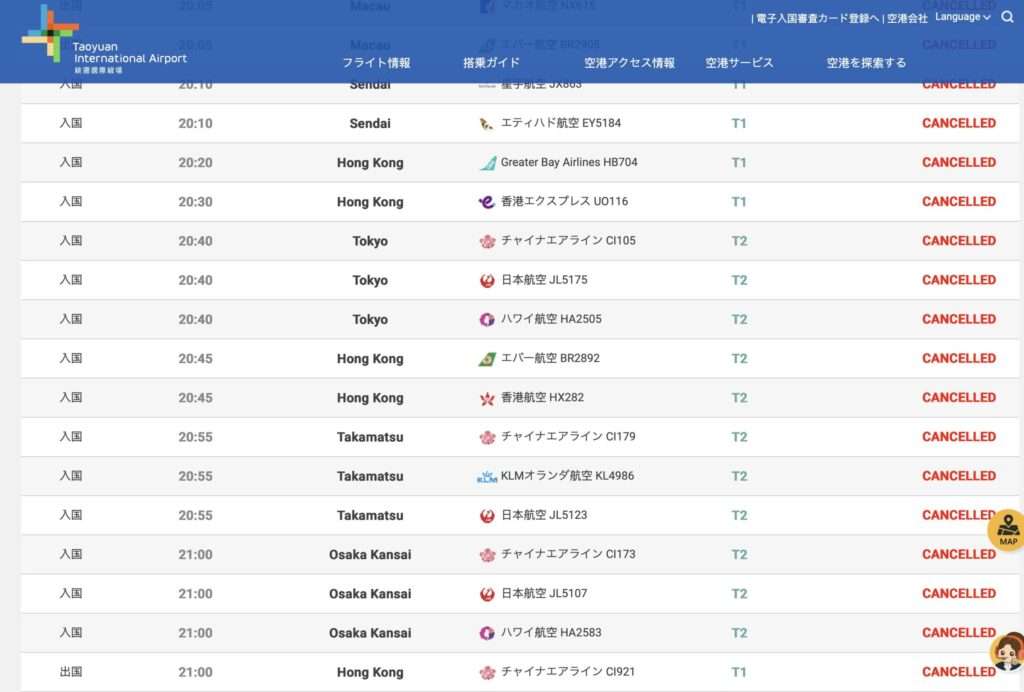Follow the 電子入国審査カード登録へ link
This screenshot has width=1024, height=692.
pos(818,18)
